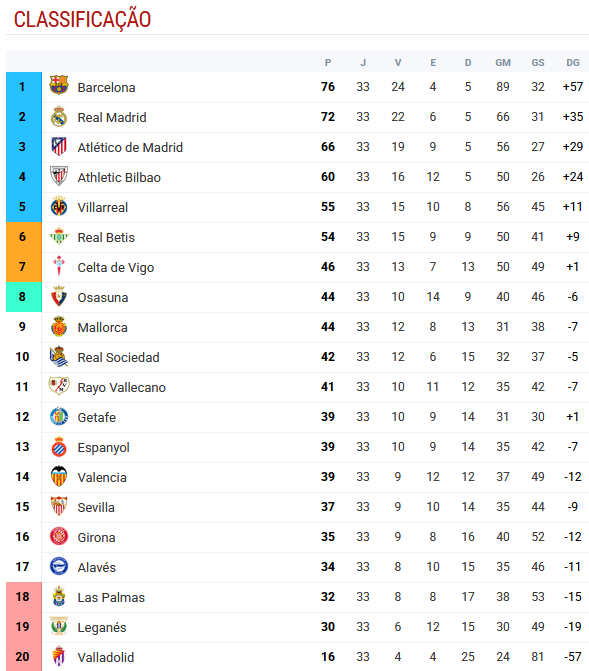This screenshot has width=589, height=671.
Task: Sort by the GM goals scored header
Action: [503, 63]
